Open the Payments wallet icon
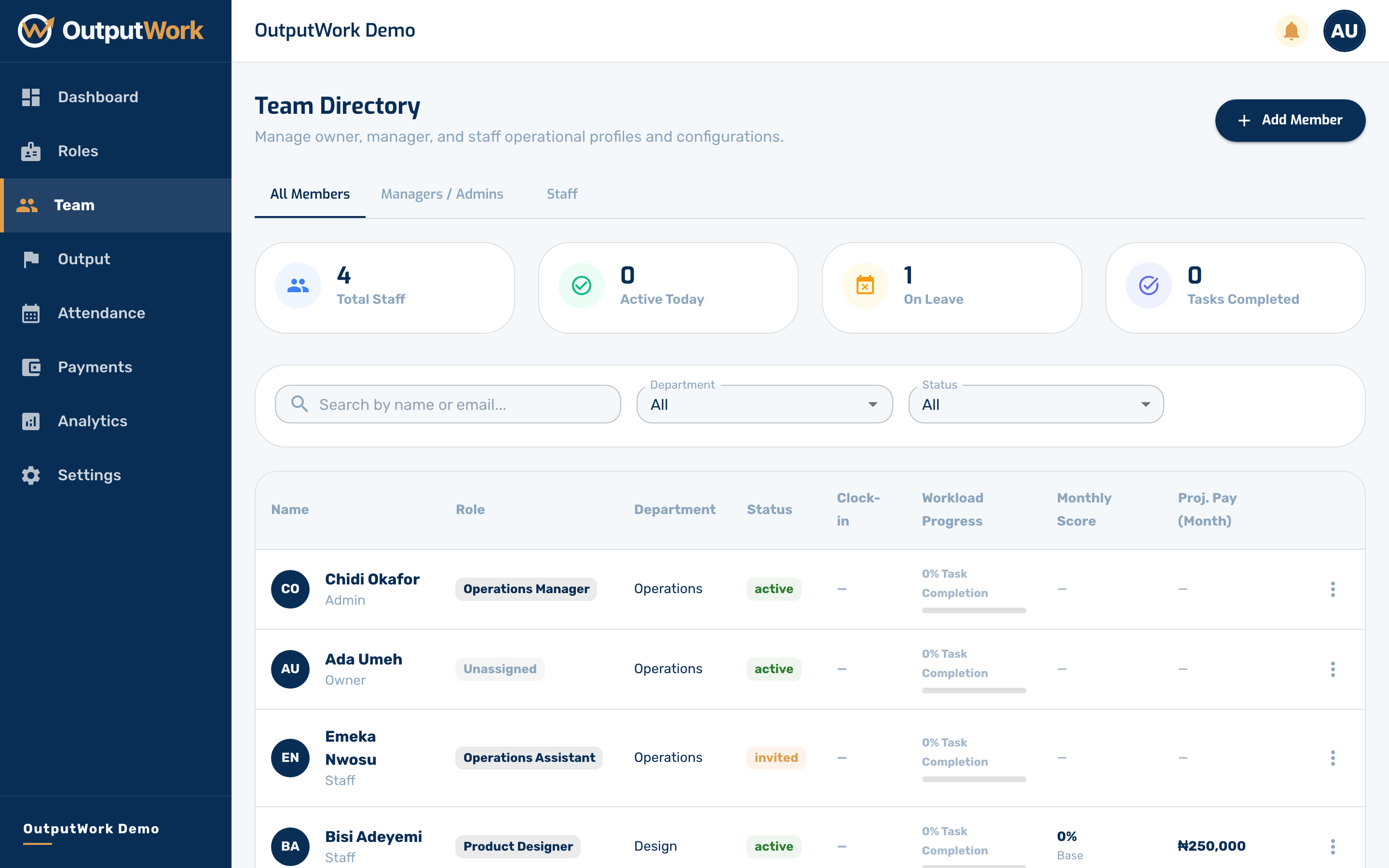The height and width of the screenshot is (868, 1389). pos(31,367)
